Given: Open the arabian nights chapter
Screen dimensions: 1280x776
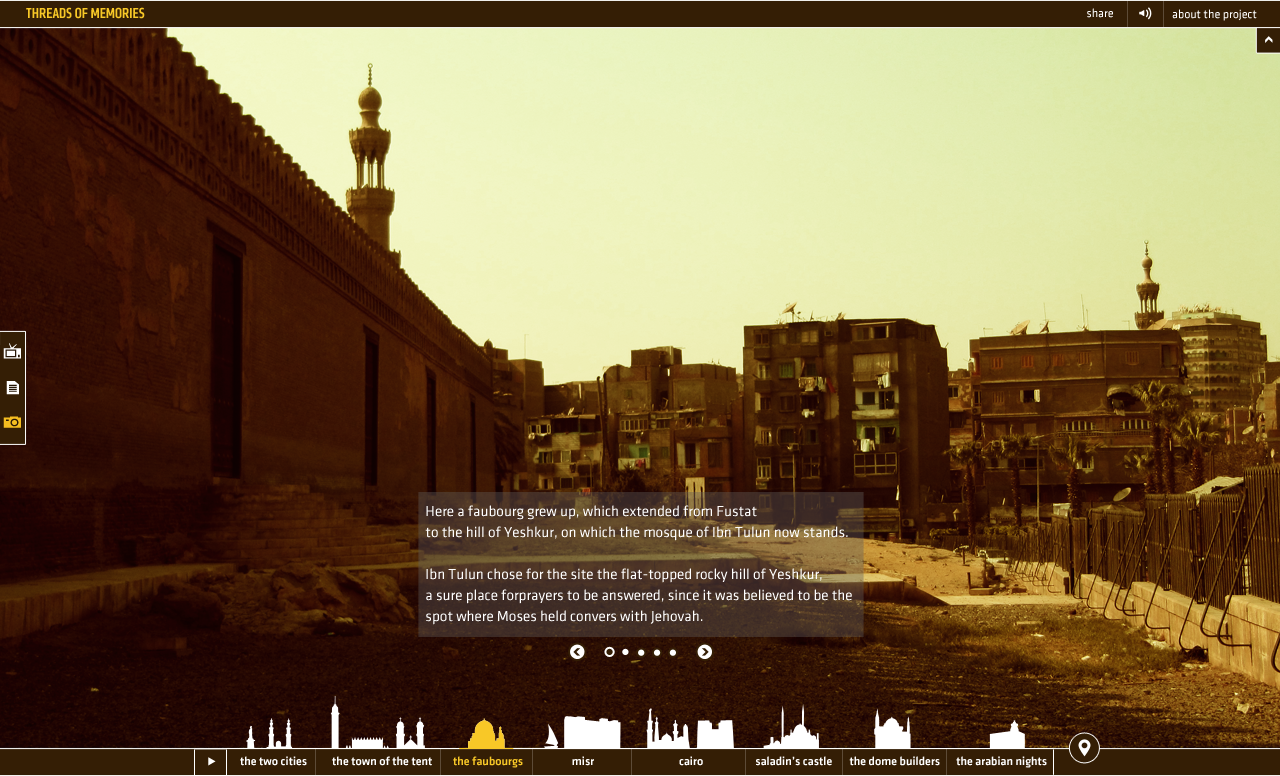Looking at the screenshot, I should click(x=1001, y=762).
